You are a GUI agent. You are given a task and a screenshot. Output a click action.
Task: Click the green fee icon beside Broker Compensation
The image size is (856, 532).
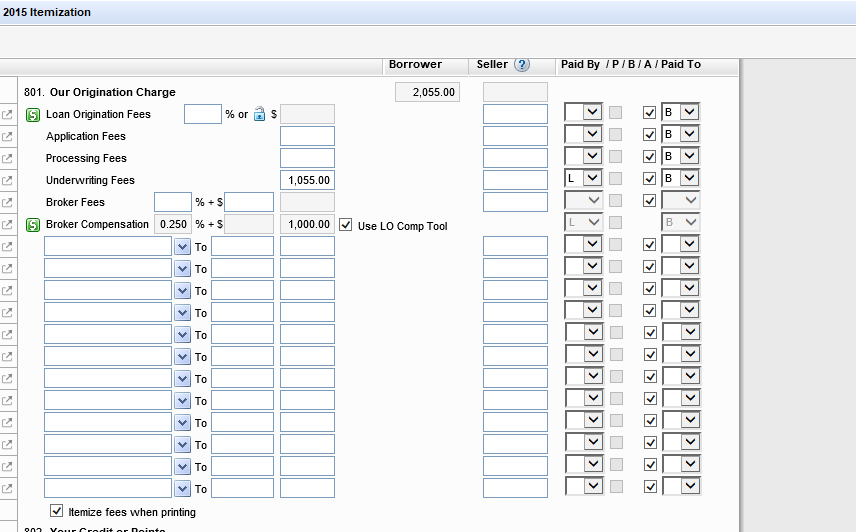click(x=32, y=224)
